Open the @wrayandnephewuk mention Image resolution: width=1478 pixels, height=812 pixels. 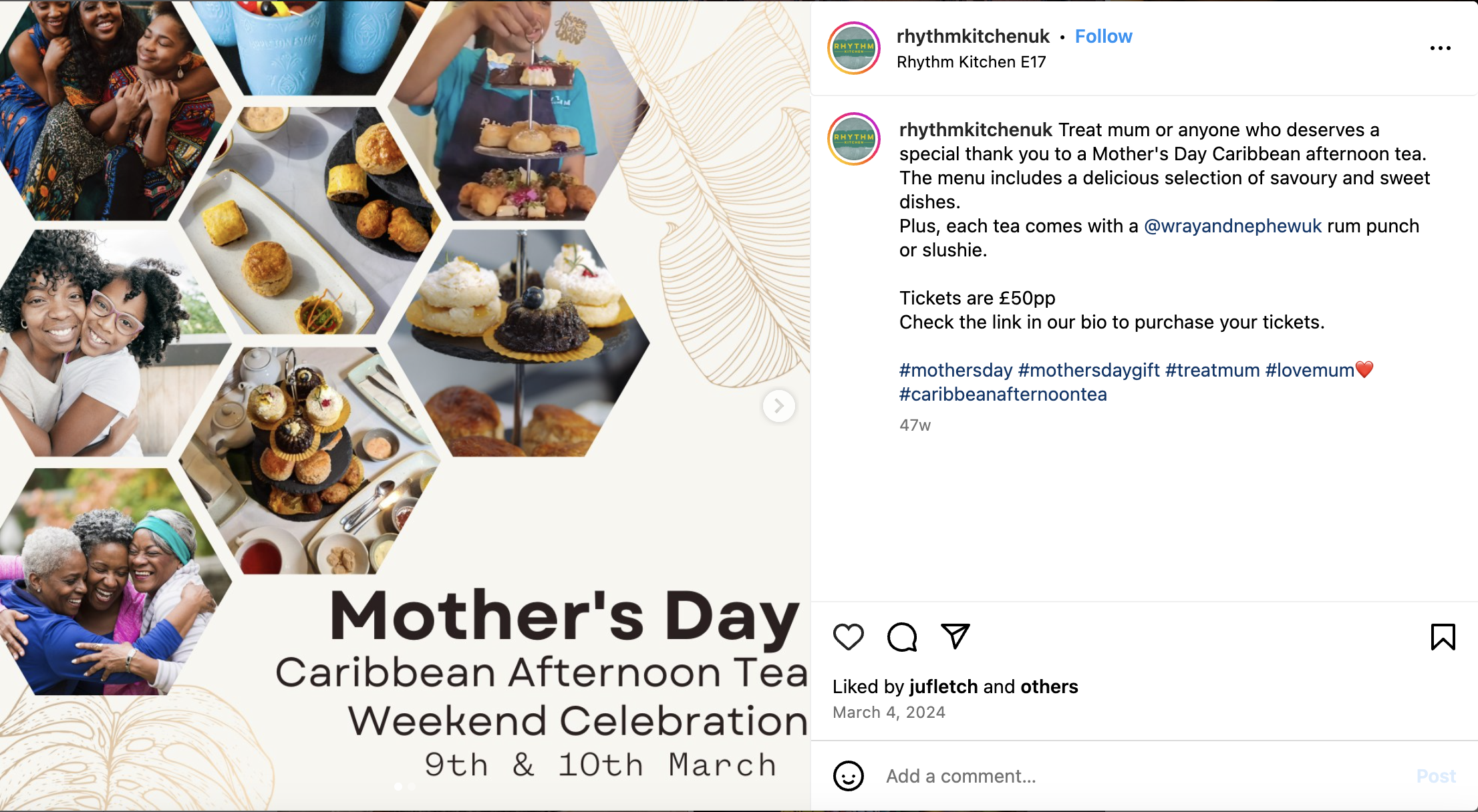(1232, 226)
